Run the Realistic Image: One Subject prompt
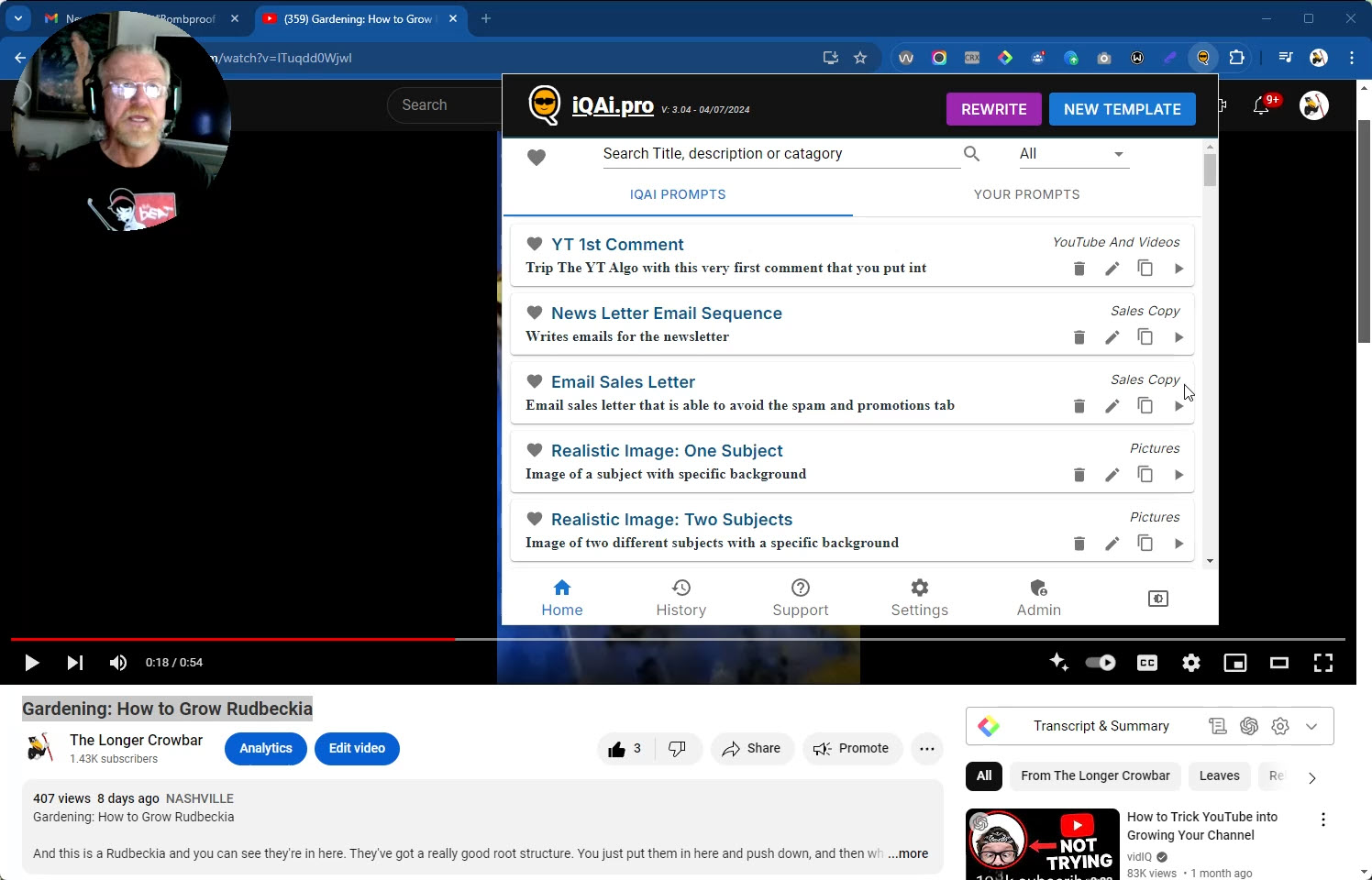Viewport: 1372px width, 880px height. pyautogui.click(x=1178, y=475)
